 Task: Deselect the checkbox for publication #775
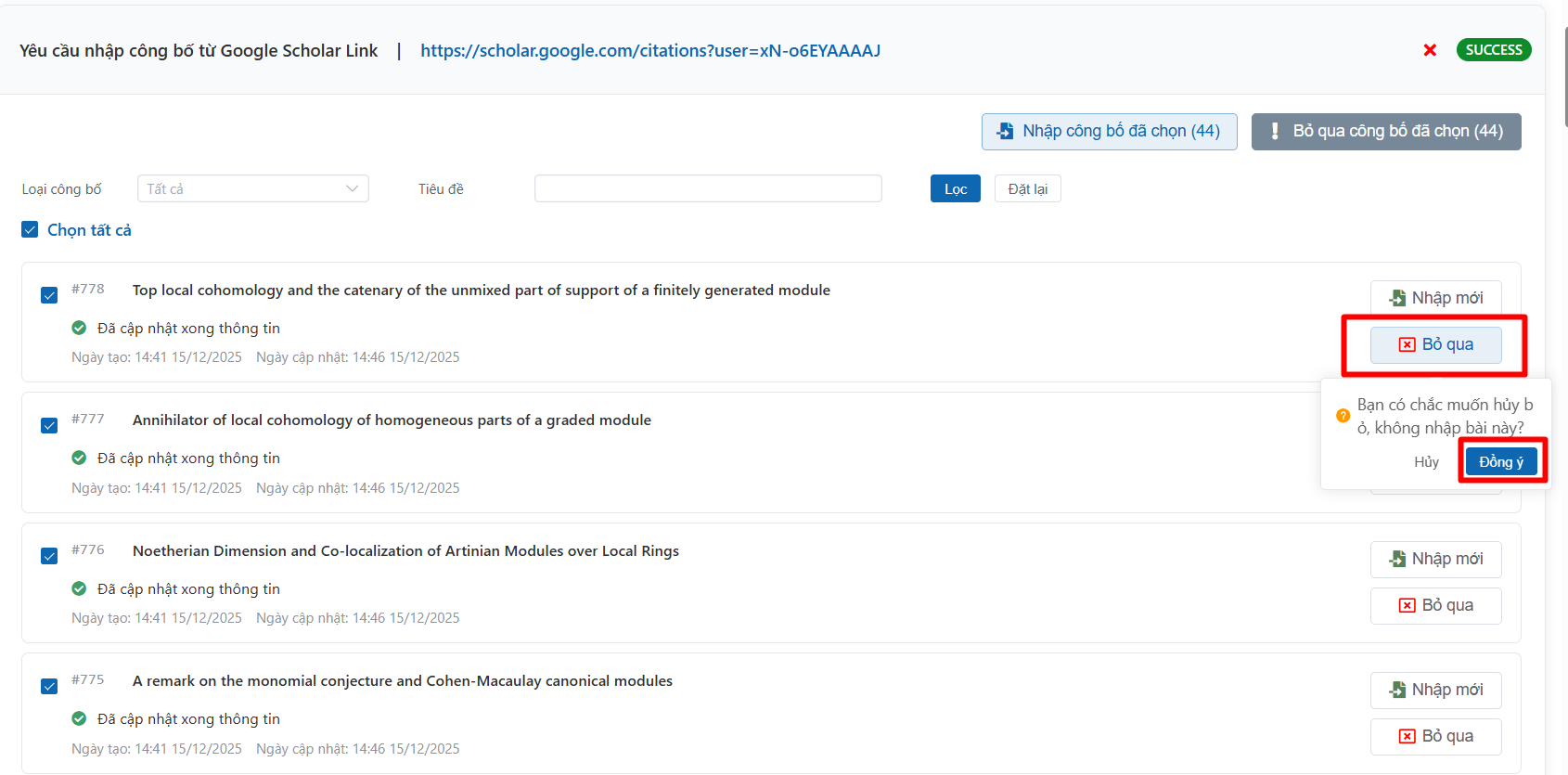pyautogui.click(x=49, y=686)
